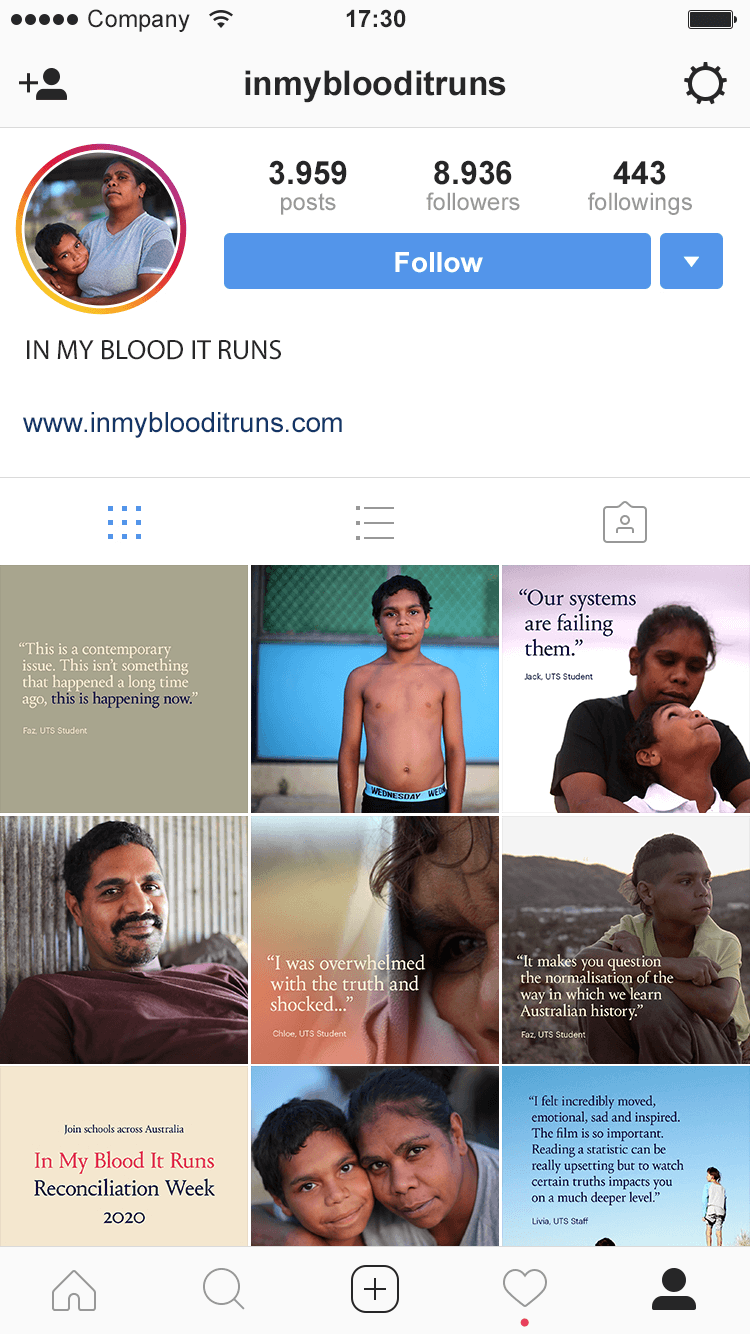Open the profile picture story ring
Image resolution: width=750 pixels, height=1334 pixels.
click(101, 230)
